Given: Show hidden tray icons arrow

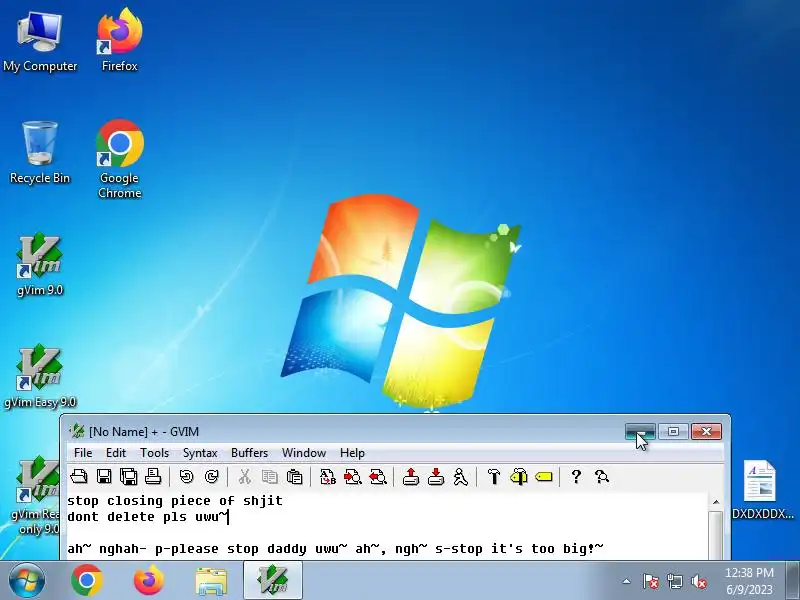Looking at the screenshot, I should click(x=627, y=581).
